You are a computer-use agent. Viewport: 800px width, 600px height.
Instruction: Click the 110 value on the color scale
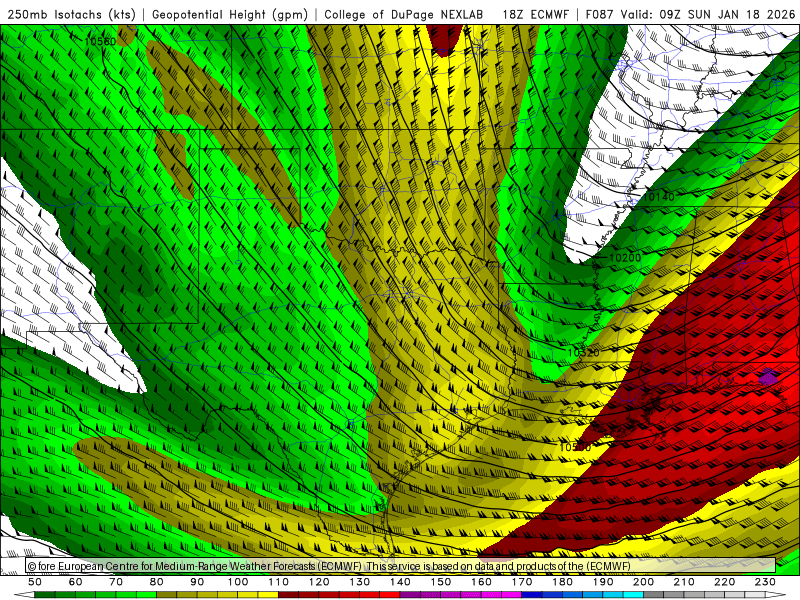279,582
